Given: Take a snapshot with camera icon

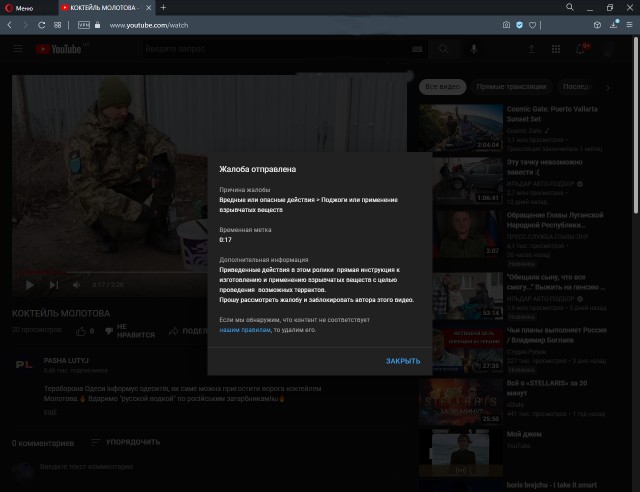Looking at the screenshot, I should tap(506, 25).
